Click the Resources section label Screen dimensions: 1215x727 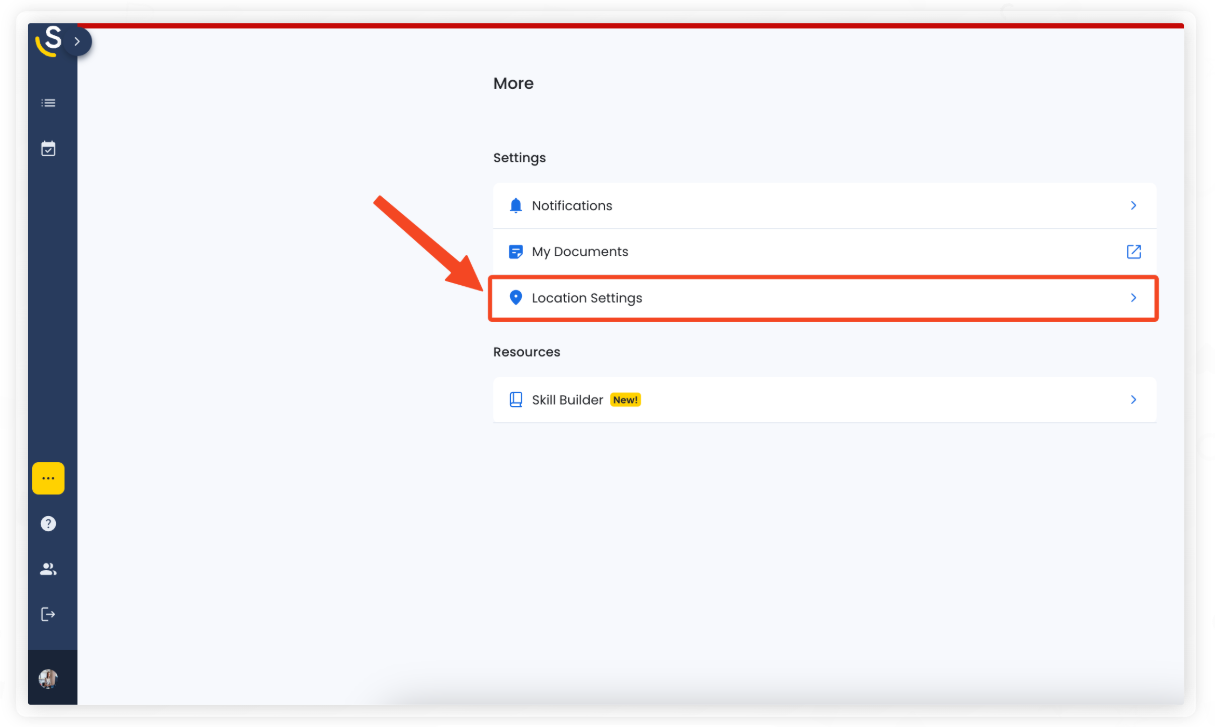click(526, 352)
